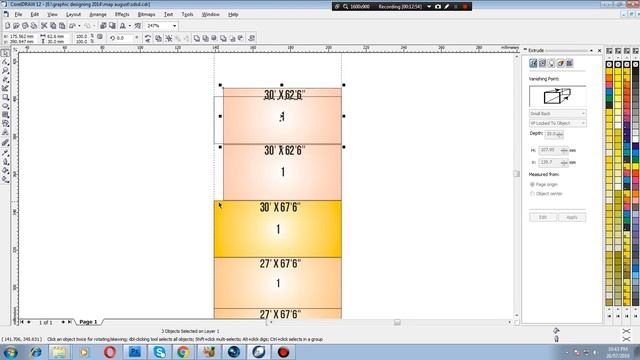
Task: Select the Ellipse tool in the toolbox
Action: pyautogui.click(x=5, y=106)
